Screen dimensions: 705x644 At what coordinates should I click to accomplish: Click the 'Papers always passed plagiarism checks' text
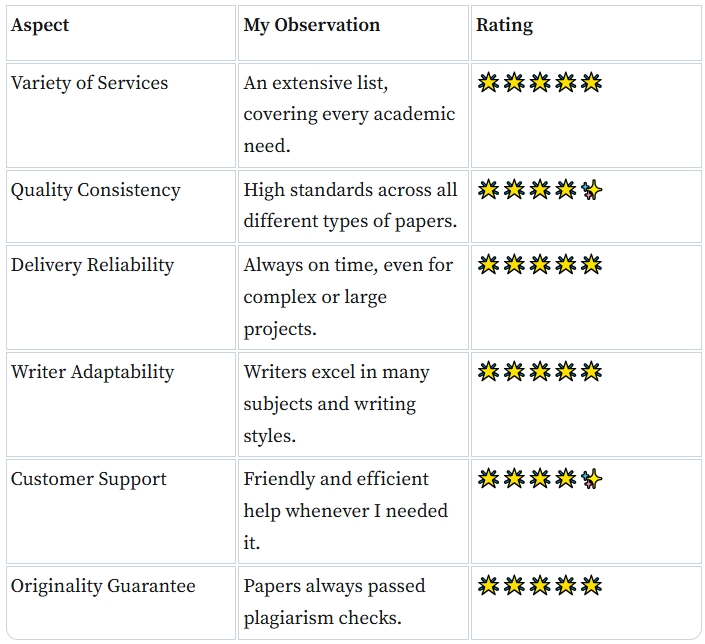point(335,602)
